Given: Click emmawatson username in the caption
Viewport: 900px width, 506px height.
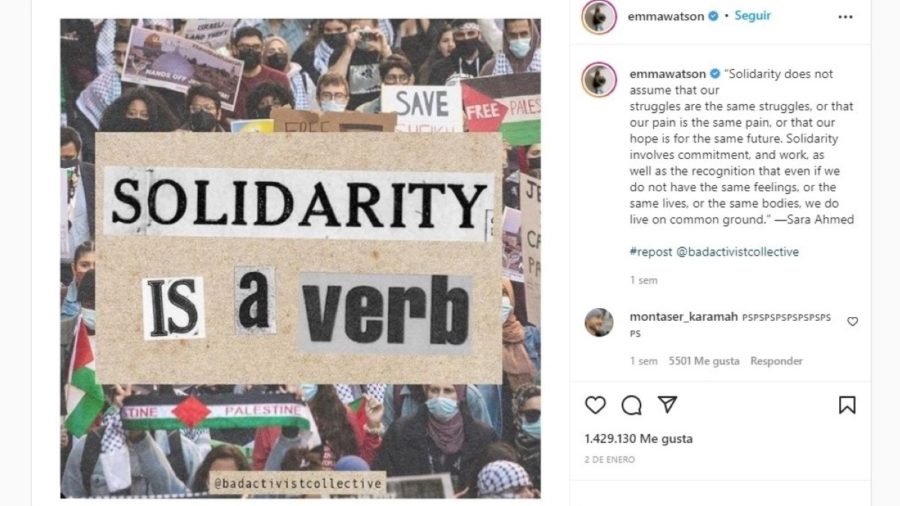Looking at the screenshot, I should (668, 73).
